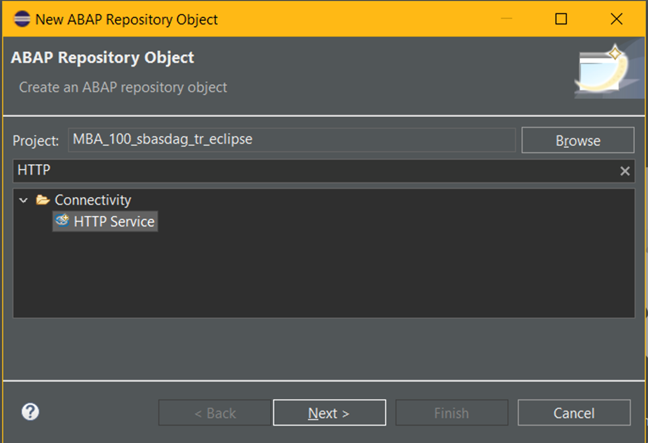Collapse the Connectivity tree node arrow
Screen dimensions: 648x443
[x=24, y=200]
